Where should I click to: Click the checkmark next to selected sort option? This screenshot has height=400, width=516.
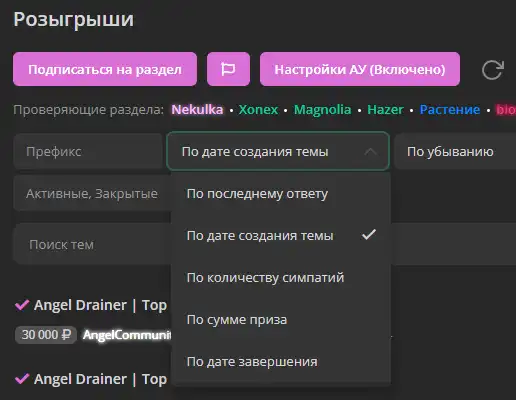pyautogui.click(x=369, y=235)
